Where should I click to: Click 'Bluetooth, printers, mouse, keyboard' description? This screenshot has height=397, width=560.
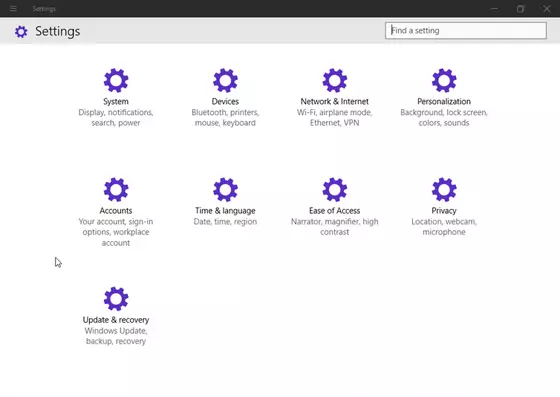(x=225, y=117)
